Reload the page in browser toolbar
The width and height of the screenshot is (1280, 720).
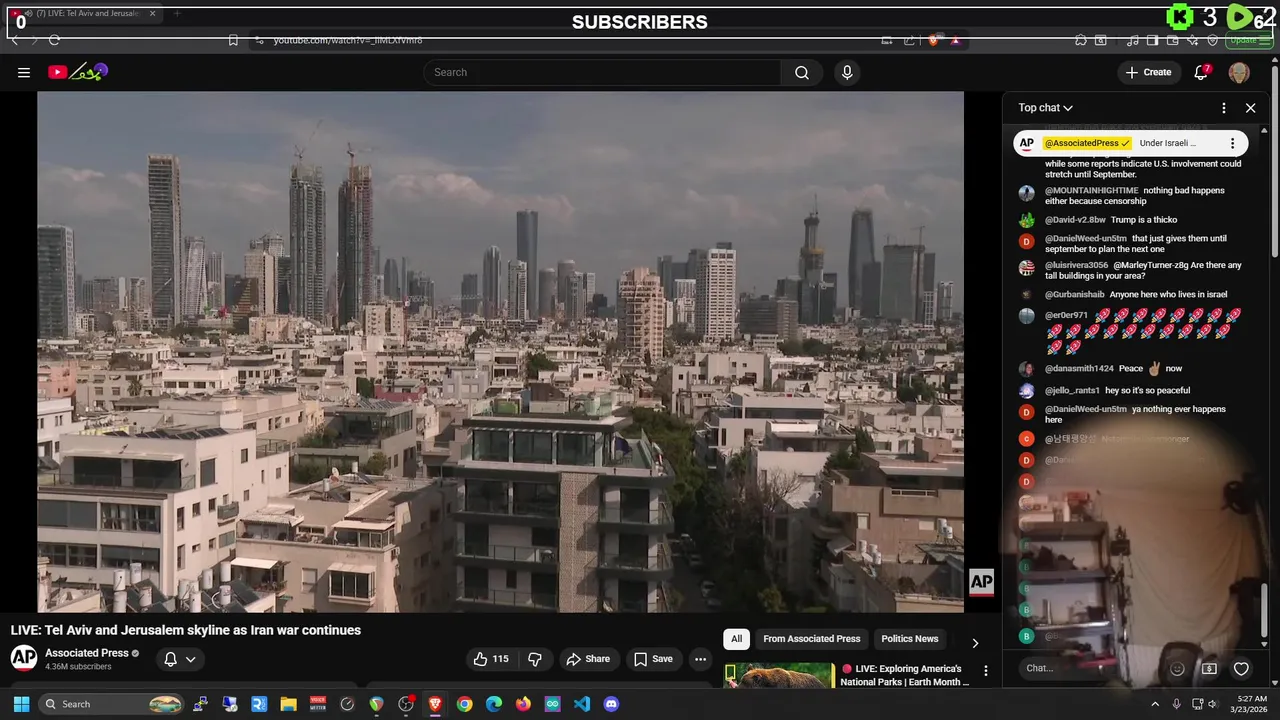tap(54, 40)
